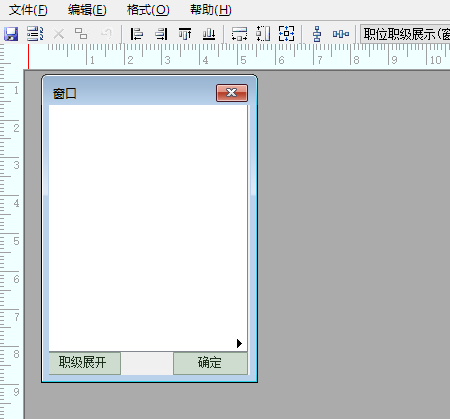This screenshot has height=419, width=450.
Task: Click the 职级展开 button
Action: 85,363
